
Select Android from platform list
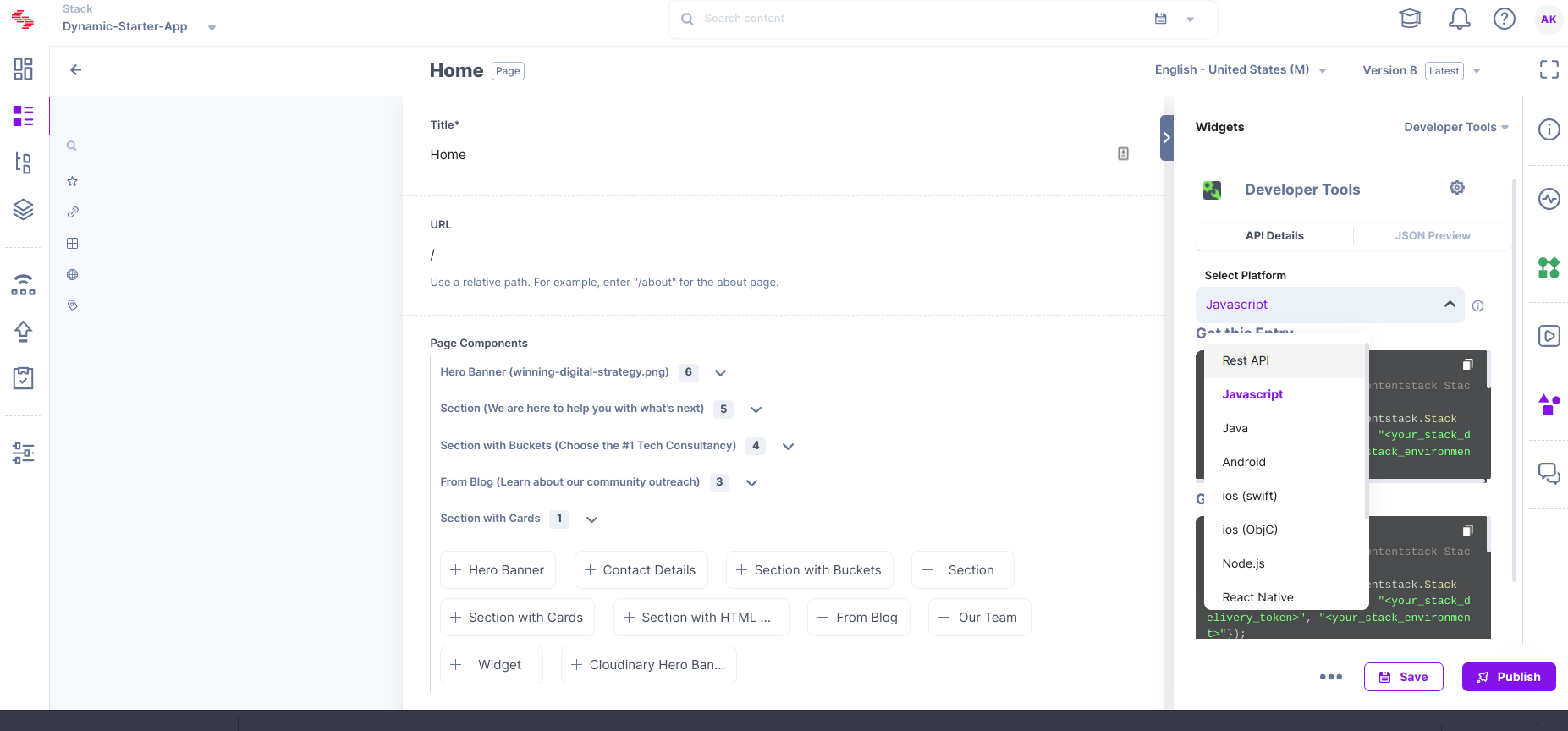pos(1285,462)
